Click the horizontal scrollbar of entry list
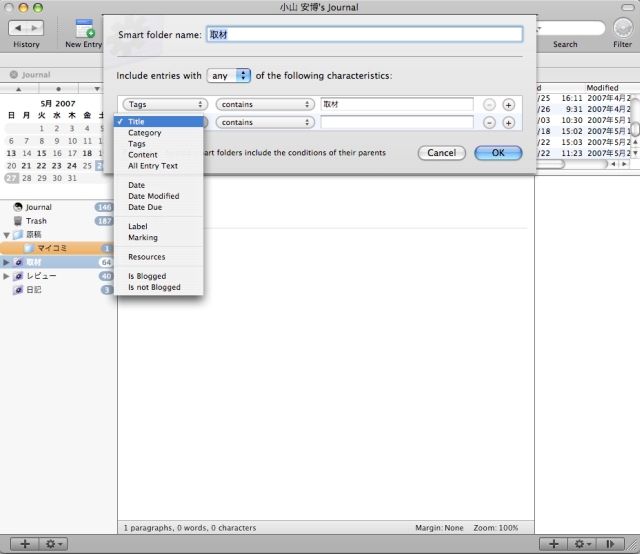This screenshot has height=554, width=640. (x=571, y=164)
